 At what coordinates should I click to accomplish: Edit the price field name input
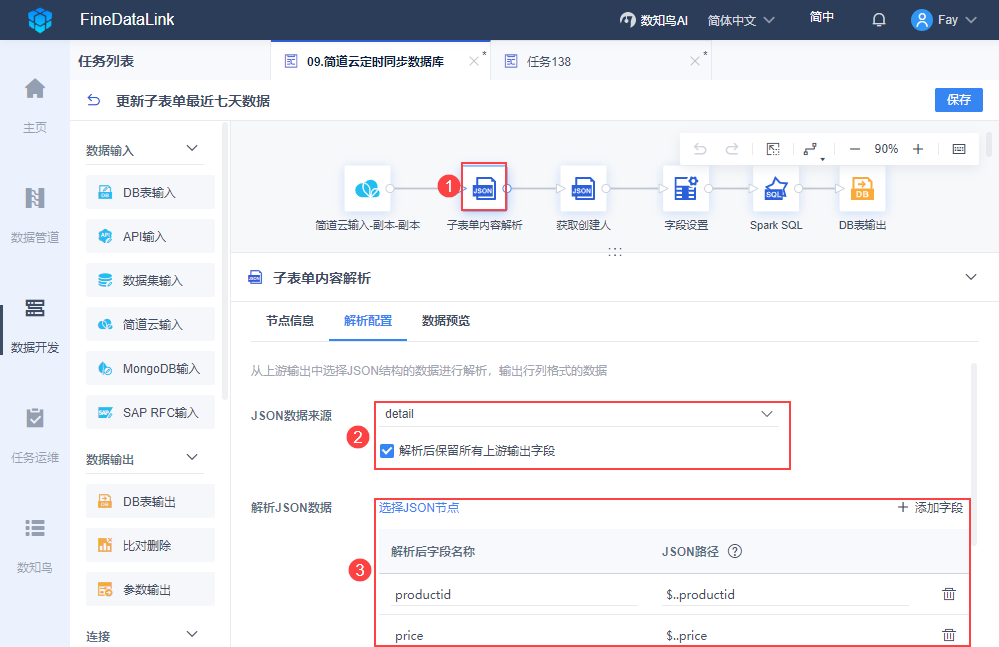click(x=514, y=636)
